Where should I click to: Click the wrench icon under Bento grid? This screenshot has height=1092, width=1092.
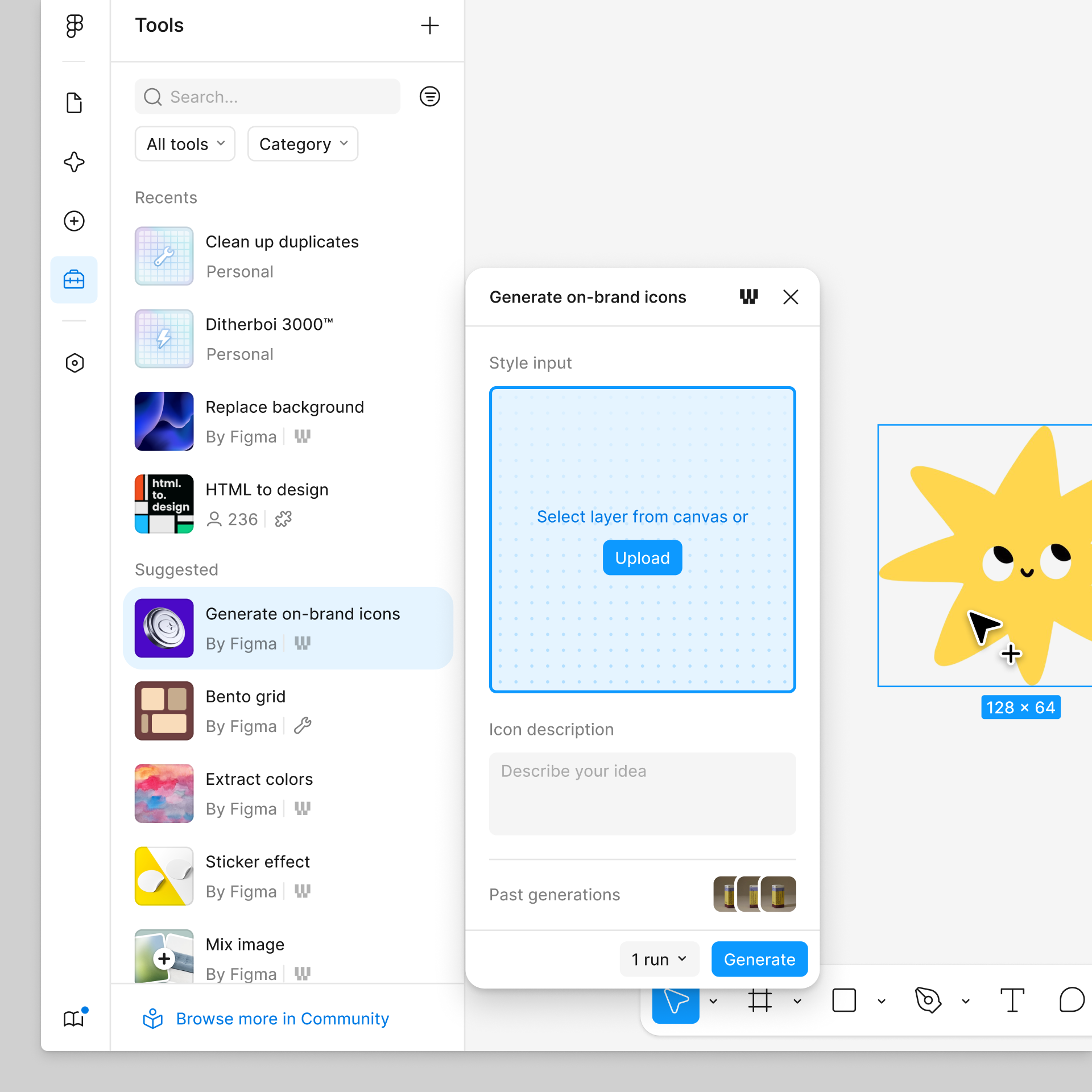coord(303,726)
